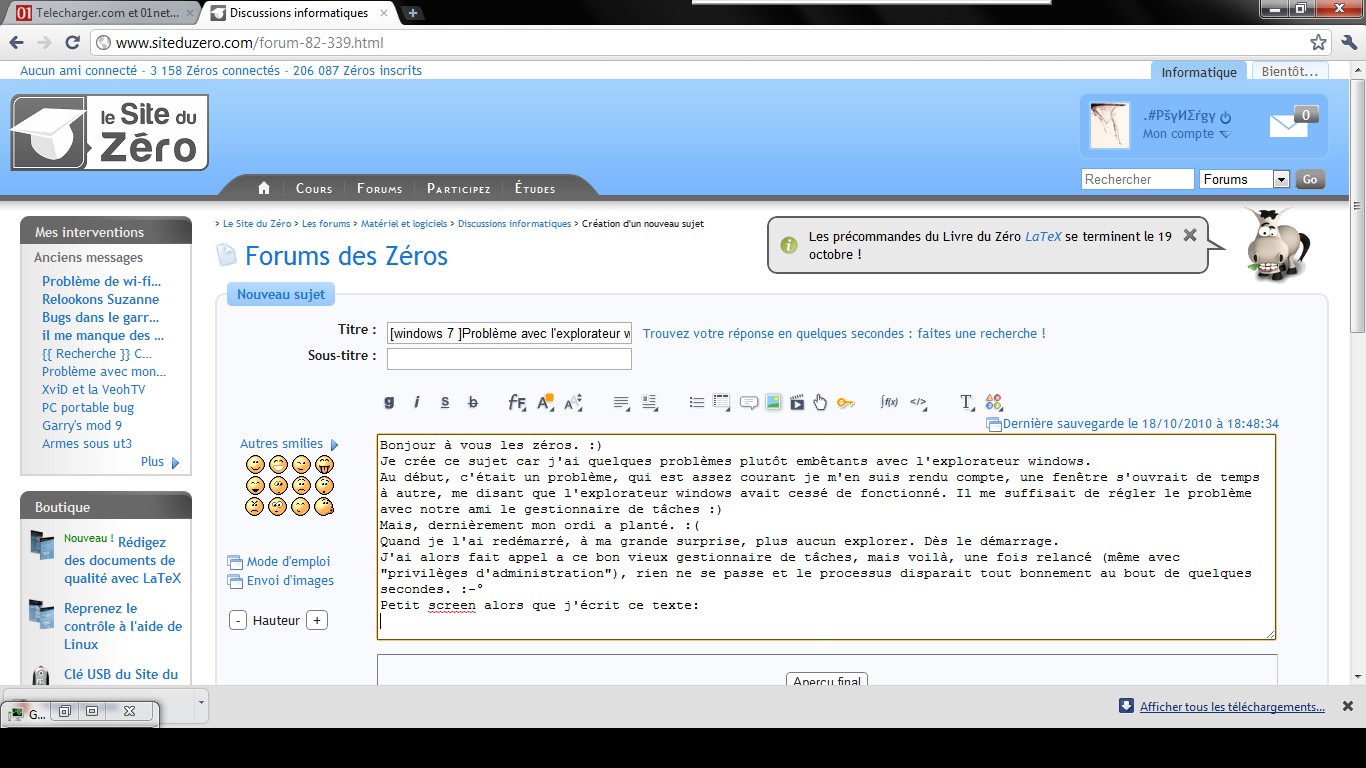Insert an image with picture icon
Image resolution: width=1366 pixels, height=768 pixels.
pyautogui.click(x=773, y=402)
